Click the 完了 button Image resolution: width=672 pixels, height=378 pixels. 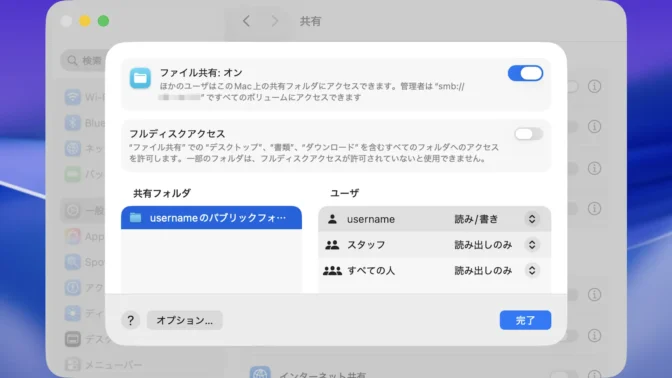point(525,320)
